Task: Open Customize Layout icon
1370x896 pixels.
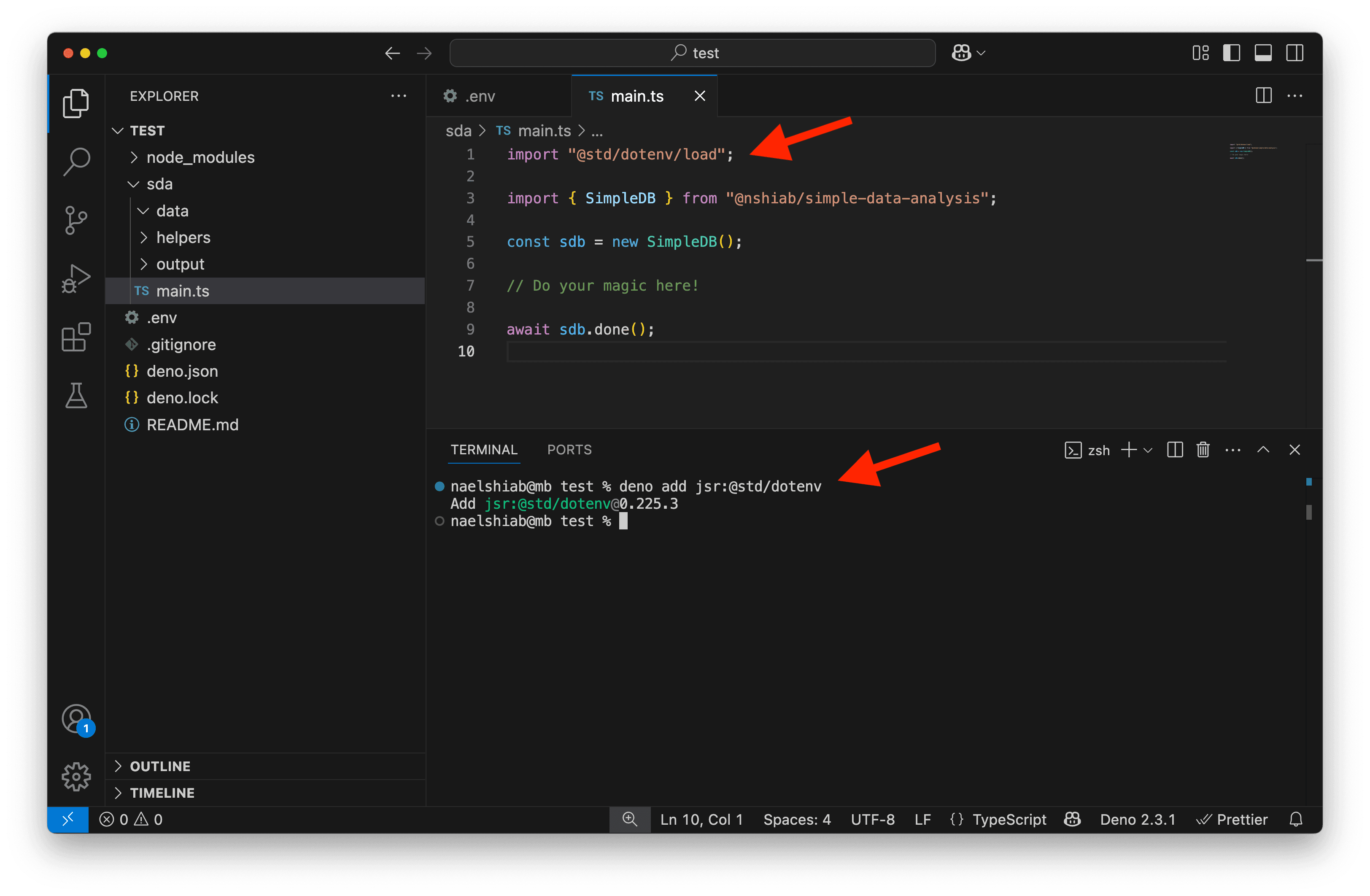Action: coord(1200,53)
